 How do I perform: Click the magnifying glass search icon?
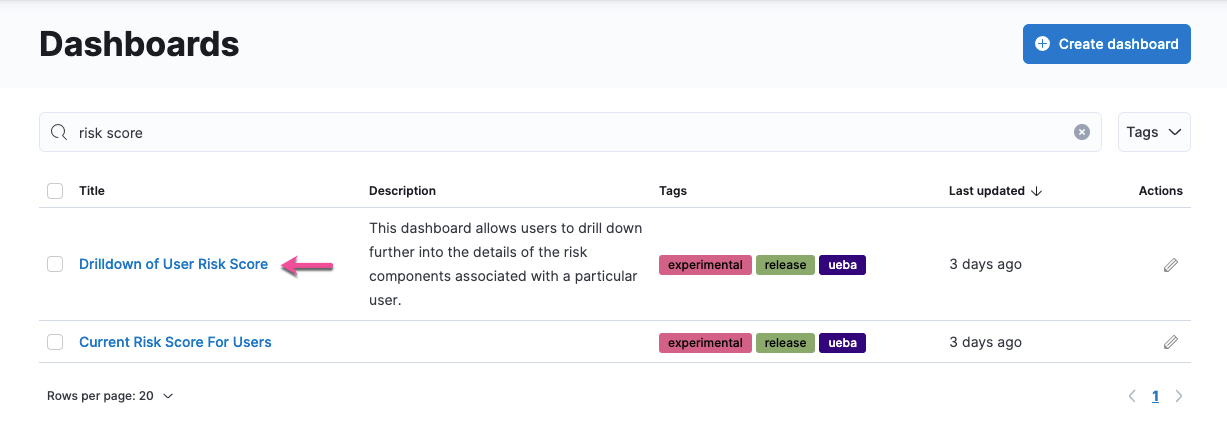point(59,132)
